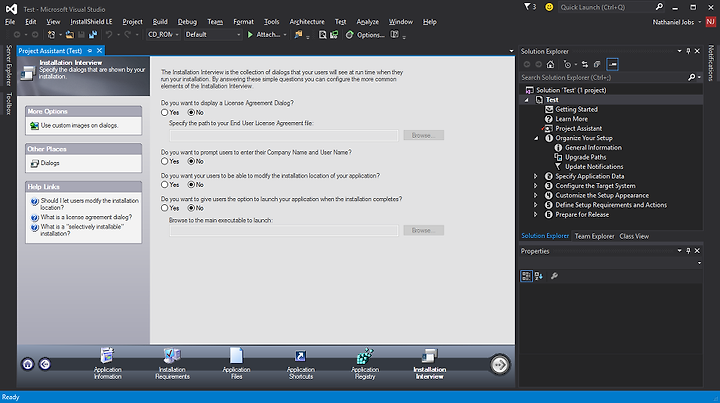720x403 pixels.
Task: Toggle the Preview Selected Items icon
Action: point(613,64)
